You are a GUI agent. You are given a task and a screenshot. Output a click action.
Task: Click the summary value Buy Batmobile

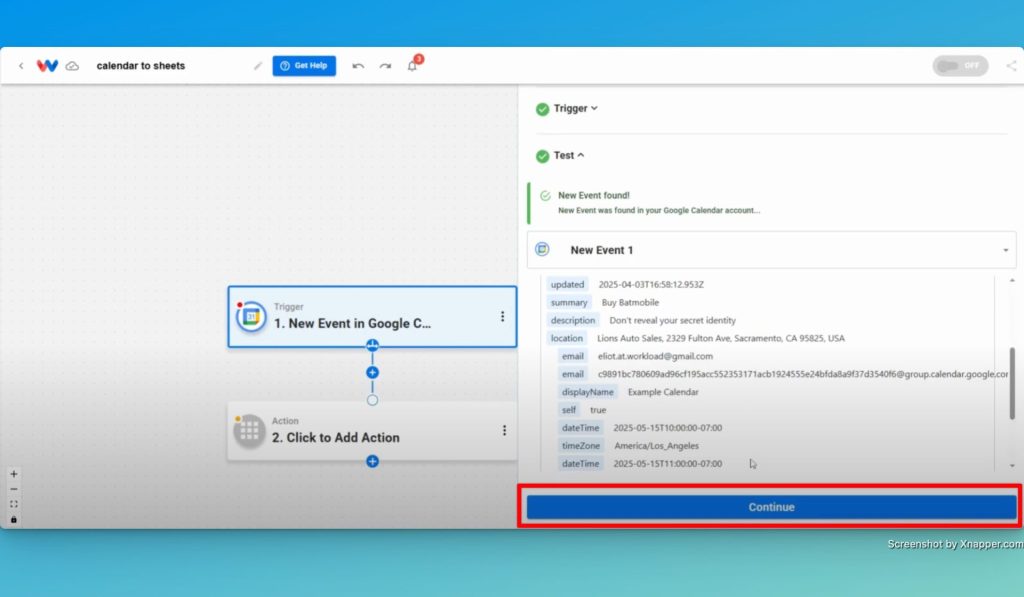point(630,302)
